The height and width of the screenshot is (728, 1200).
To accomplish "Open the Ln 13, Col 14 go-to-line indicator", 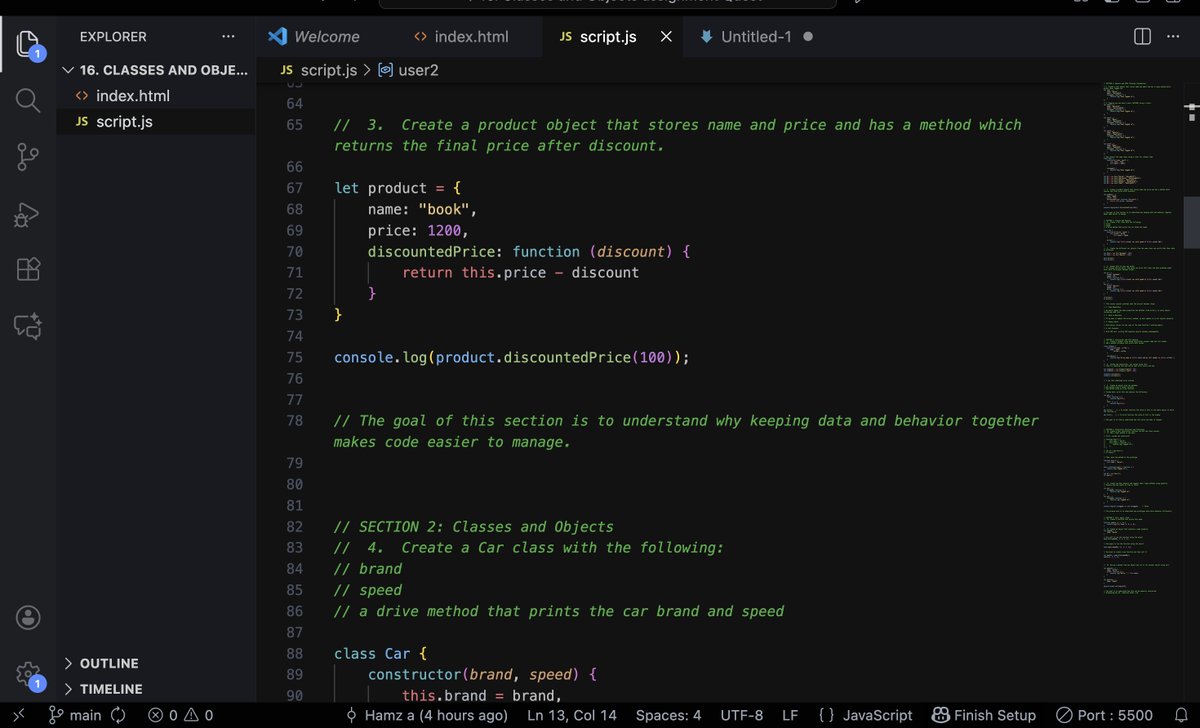I will click(x=572, y=715).
